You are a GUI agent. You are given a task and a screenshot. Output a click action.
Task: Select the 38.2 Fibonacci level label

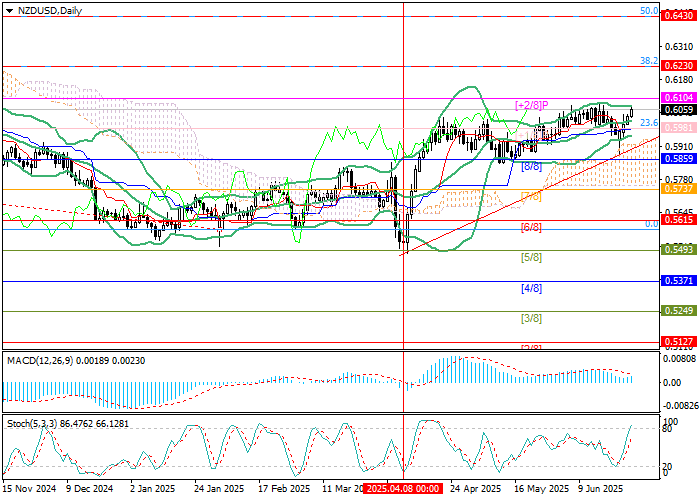647,60
